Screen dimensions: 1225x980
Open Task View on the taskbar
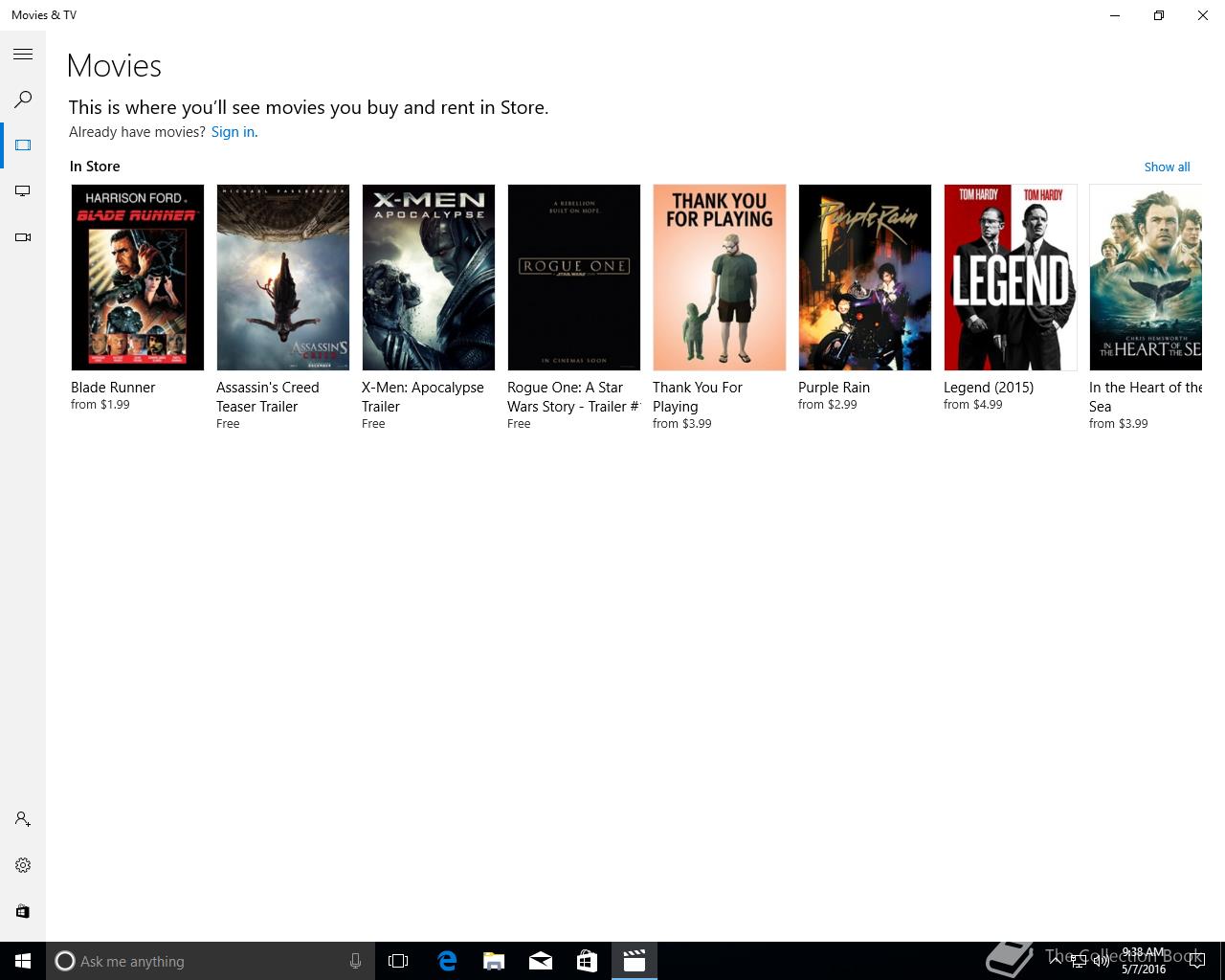coord(398,961)
